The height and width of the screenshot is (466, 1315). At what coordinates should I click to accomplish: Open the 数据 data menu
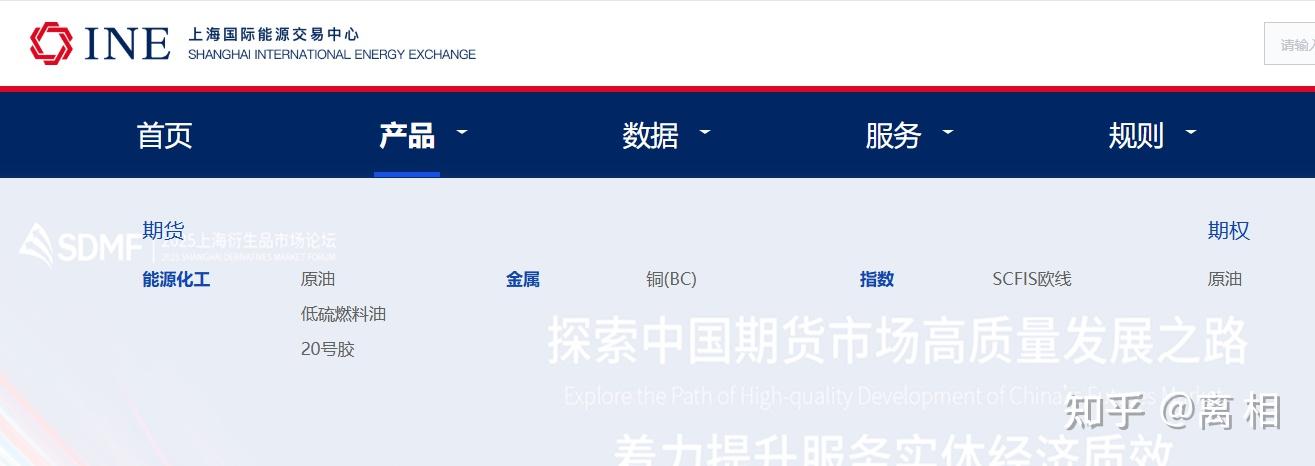tap(650, 135)
